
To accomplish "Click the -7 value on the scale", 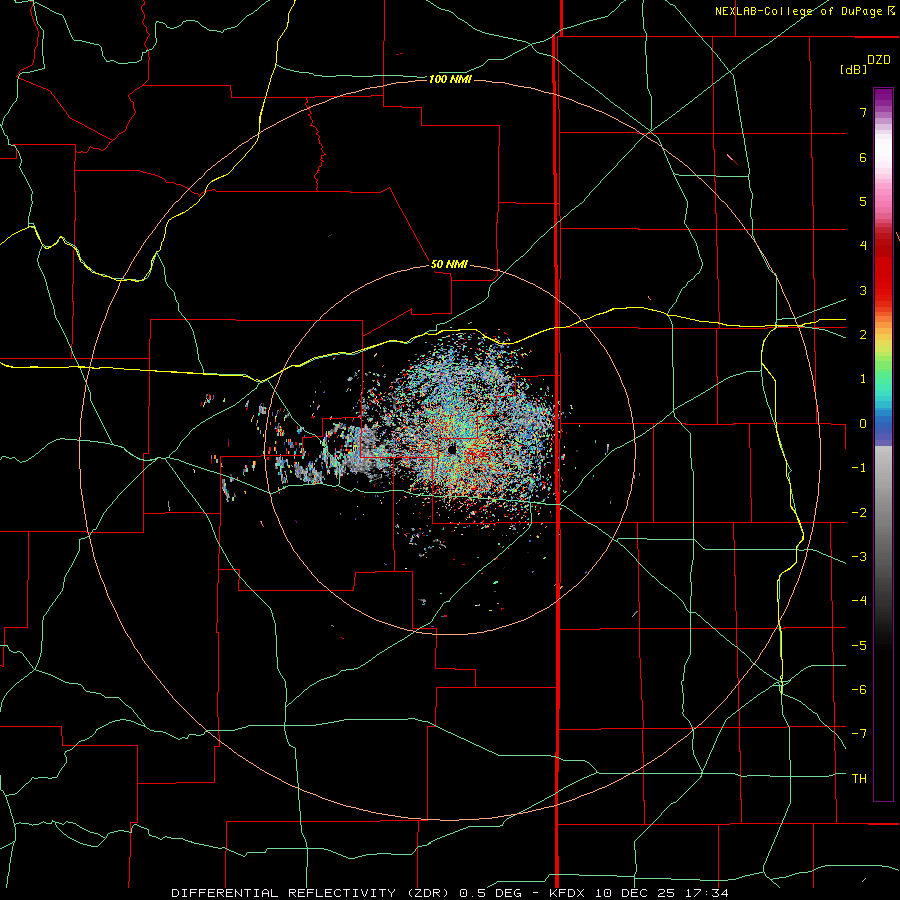I will 859,734.
